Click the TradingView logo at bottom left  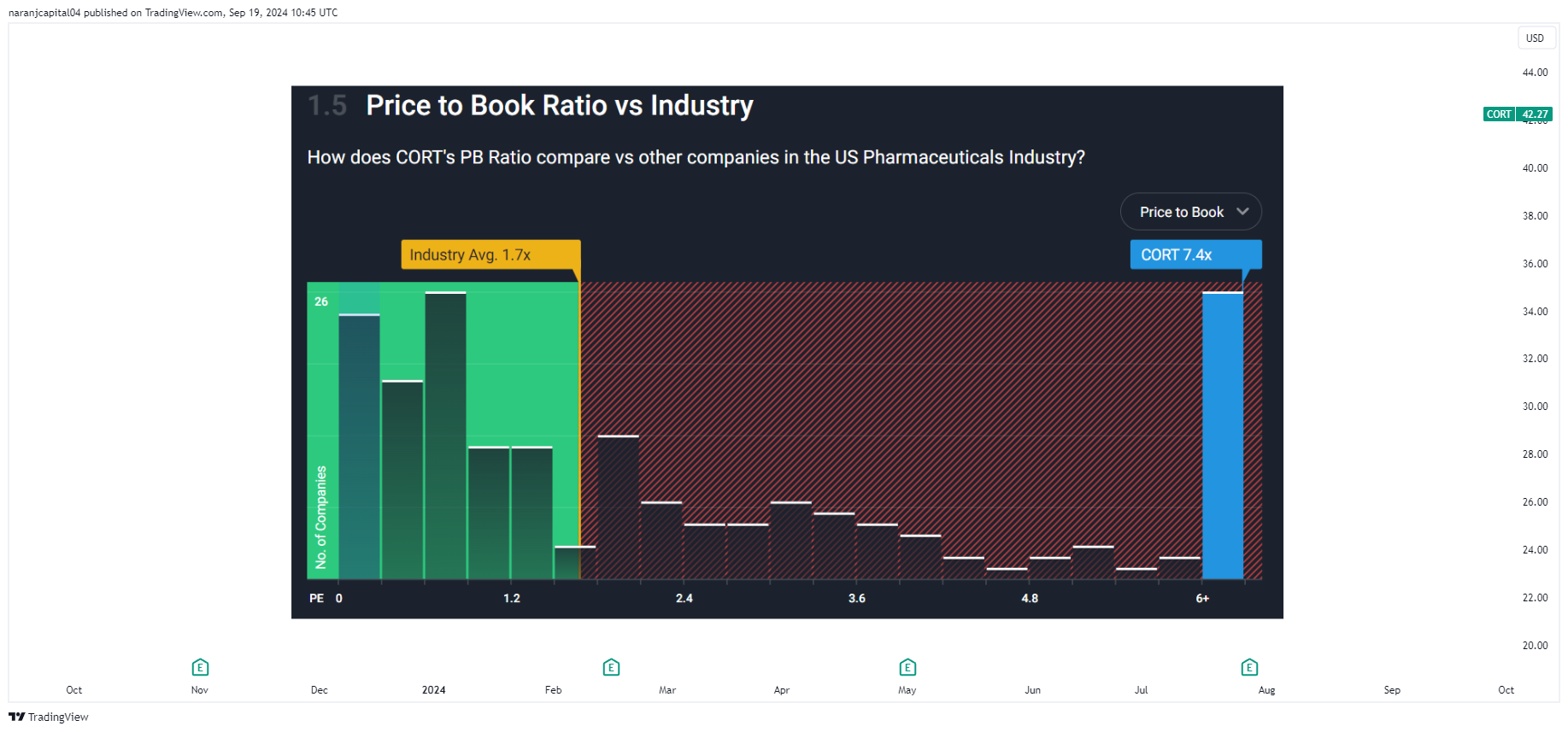pyautogui.click(x=49, y=717)
